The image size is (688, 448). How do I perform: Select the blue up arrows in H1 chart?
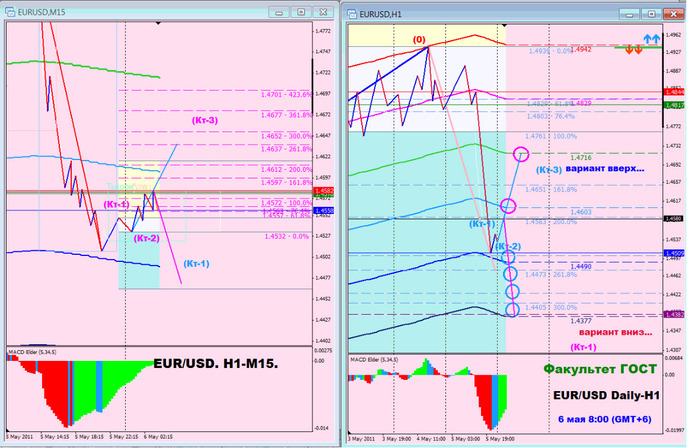[x=652, y=39]
